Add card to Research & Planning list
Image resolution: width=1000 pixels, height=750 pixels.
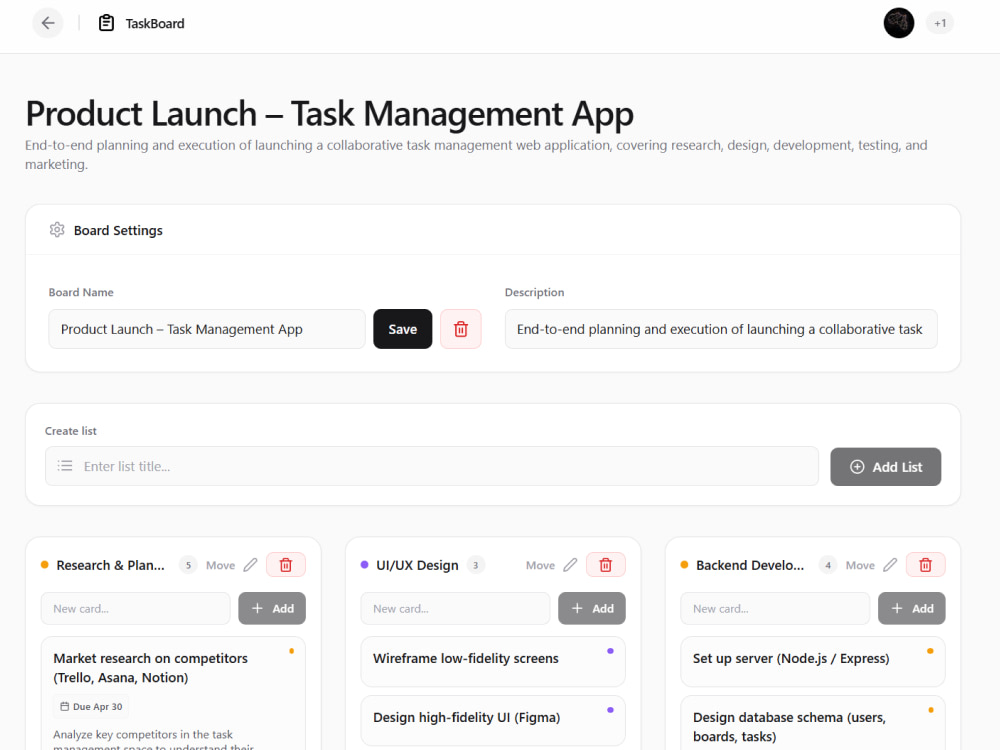click(272, 608)
